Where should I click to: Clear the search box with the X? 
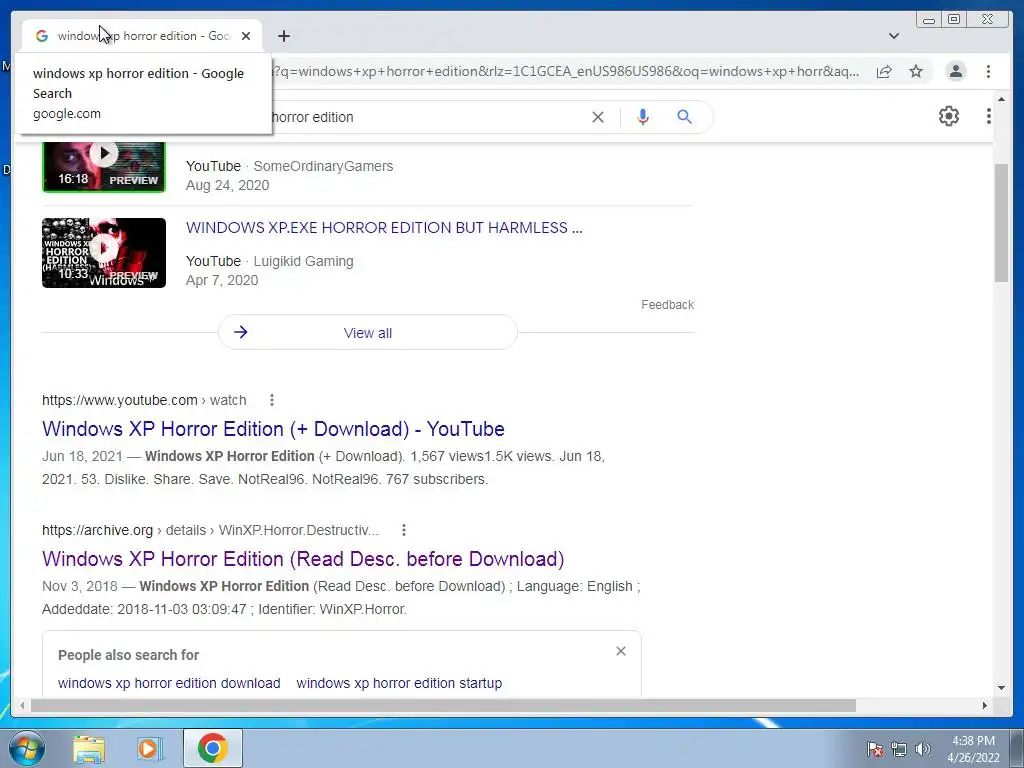598,117
